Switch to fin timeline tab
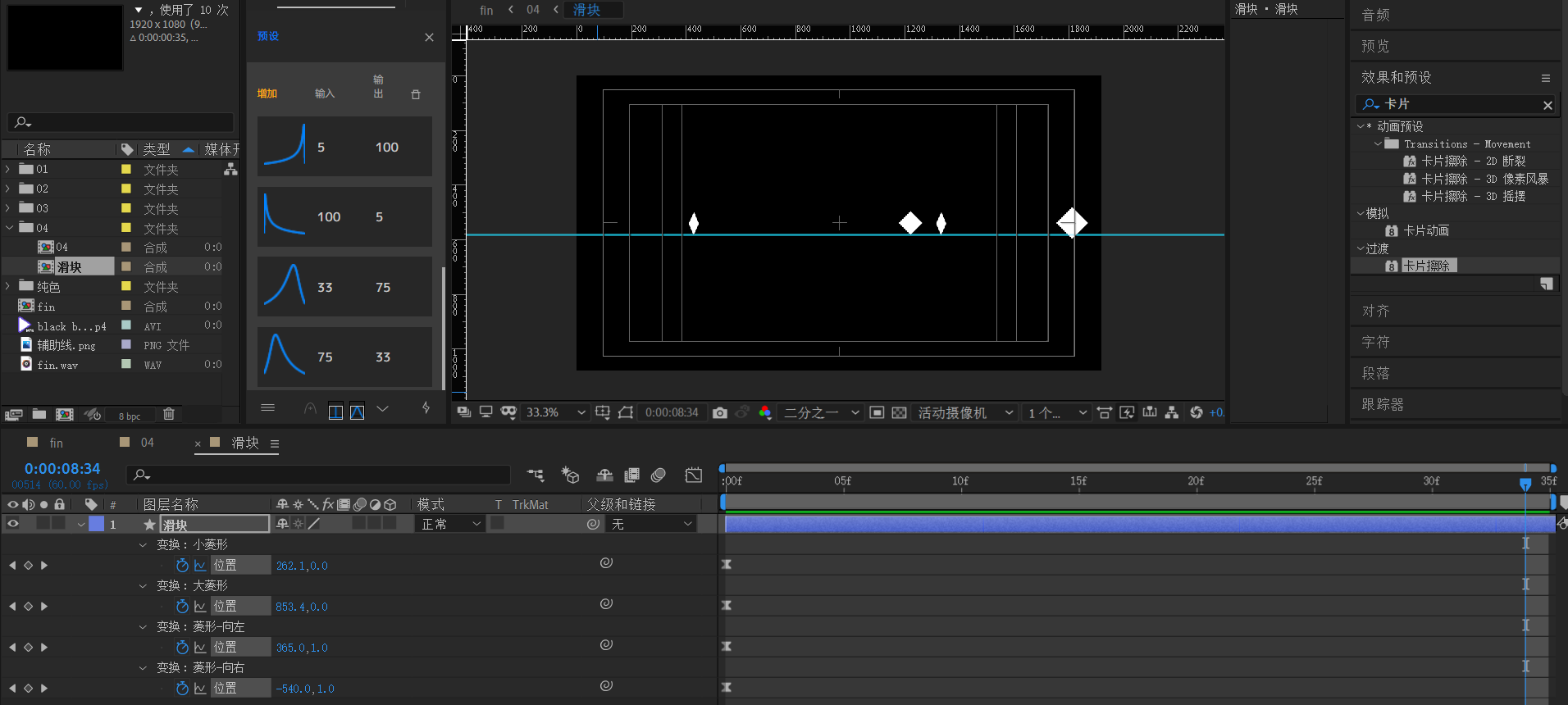Image resolution: width=1568 pixels, height=705 pixels. tap(56, 443)
